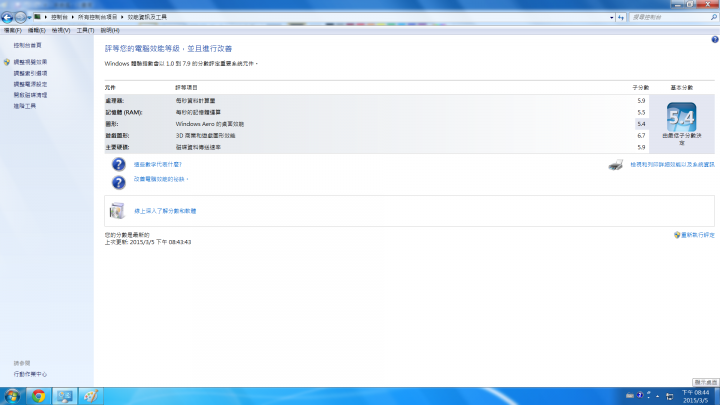Open the recent pages dropdown beside Forward
Viewport: 720px width, 405px height.
[29, 17]
